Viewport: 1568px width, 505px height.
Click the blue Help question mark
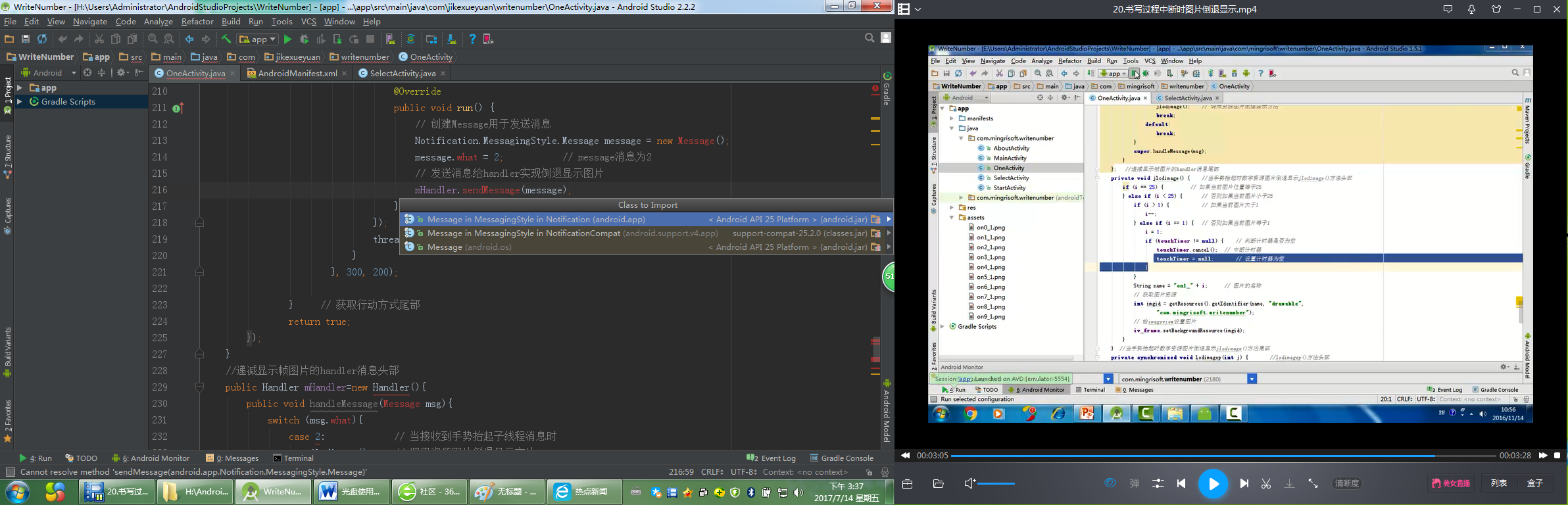pos(472,39)
